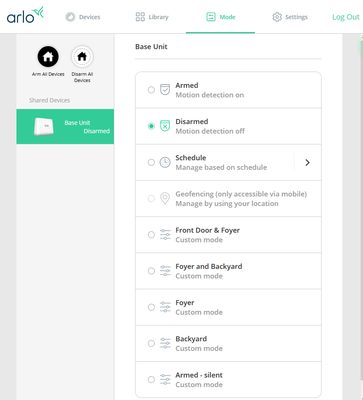The height and width of the screenshot is (400, 363).
Task: Select Foyer and Backyard radio button
Action: tap(151, 271)
